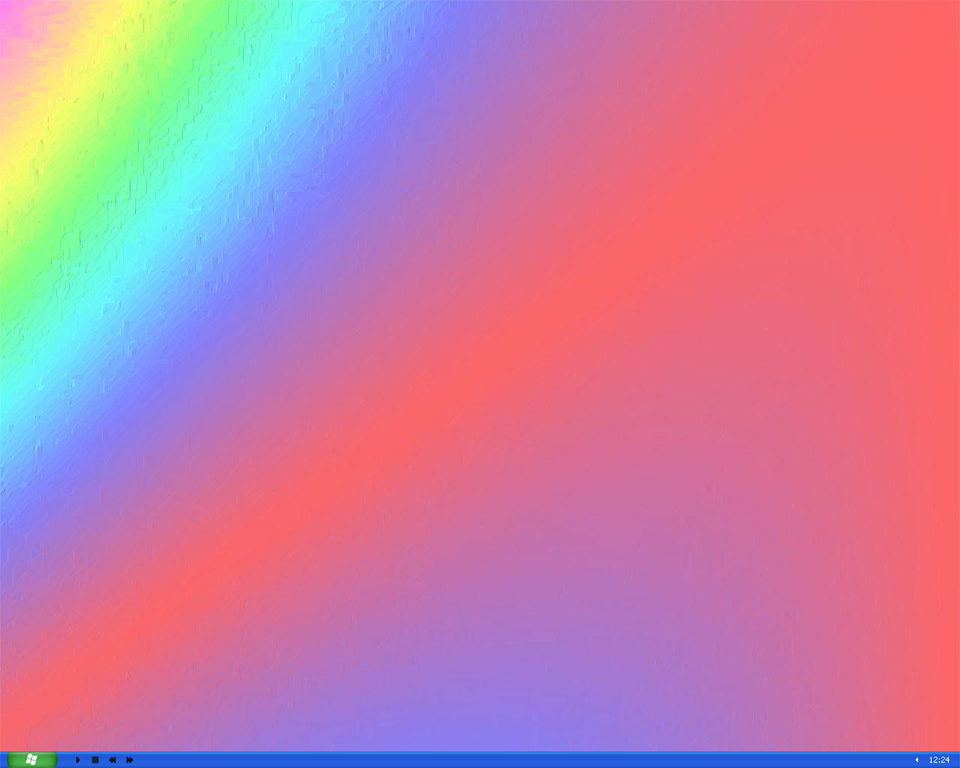Expand hidden tray icons with the arrow
The image size is (960, 768).
coord(917,759)
